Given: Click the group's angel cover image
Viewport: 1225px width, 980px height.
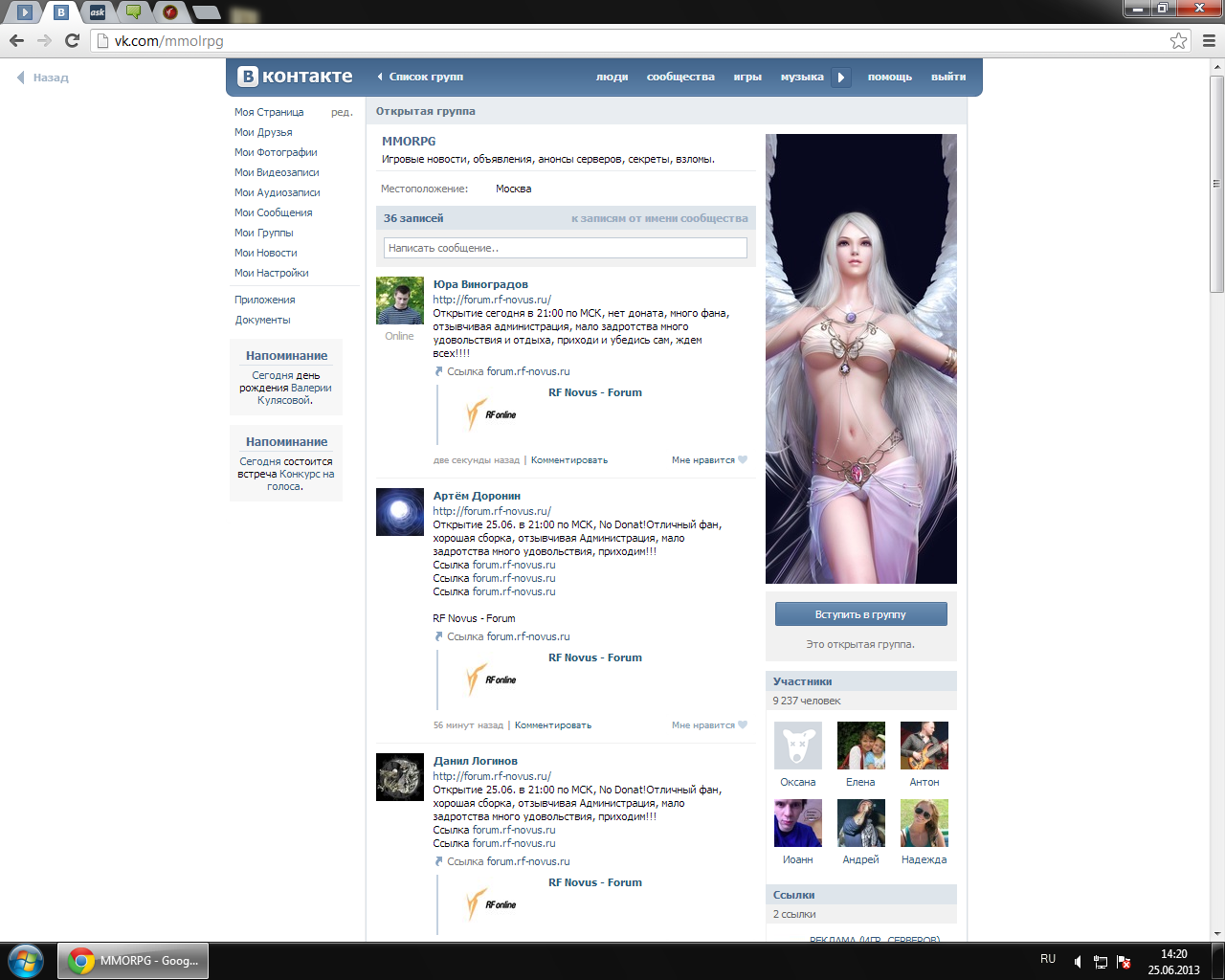Looking at the screenshot, I should coord(861,359).
